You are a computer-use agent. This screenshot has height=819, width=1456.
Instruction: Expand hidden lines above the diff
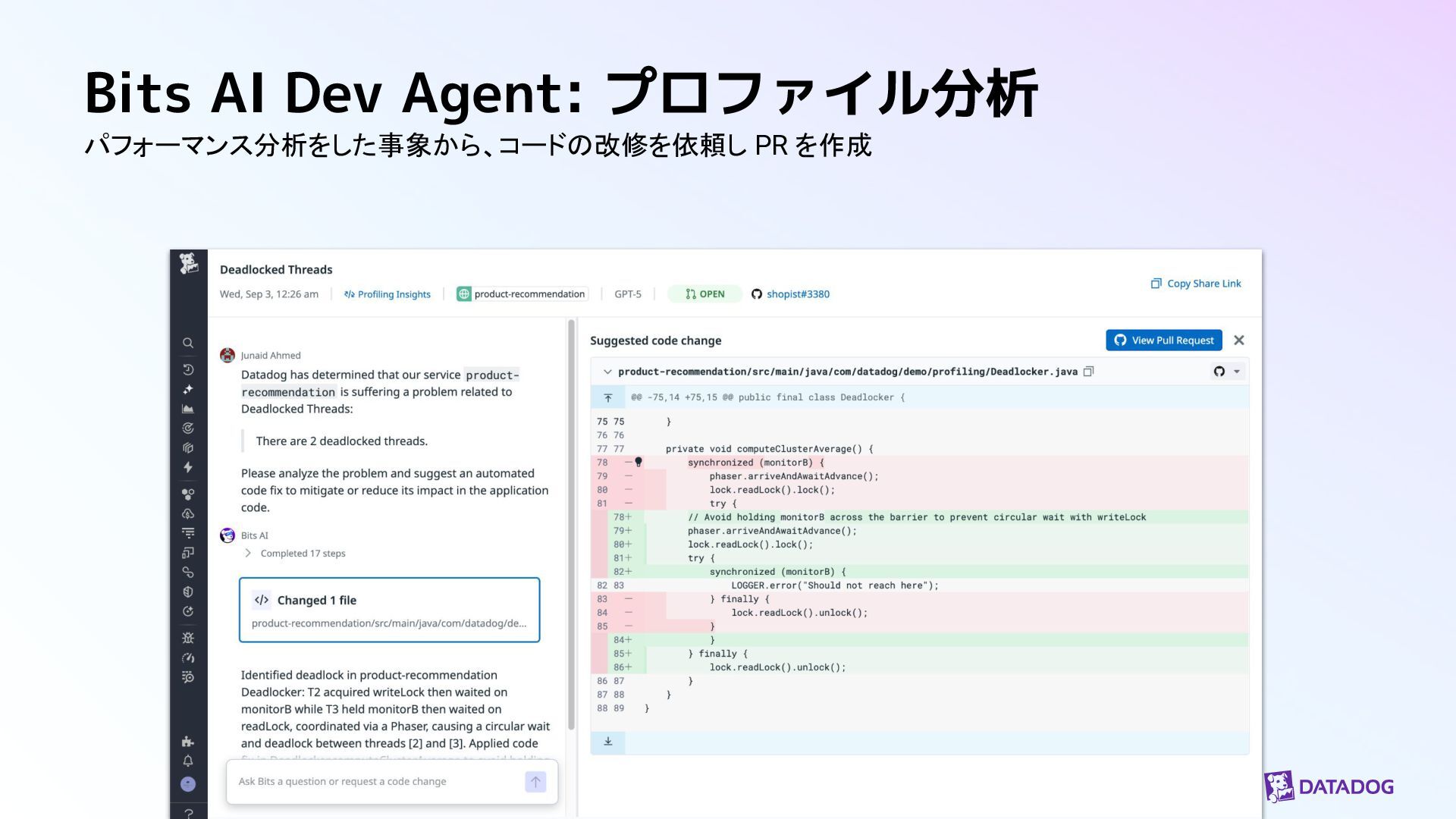pyautogui.click(x=608, y=397)
